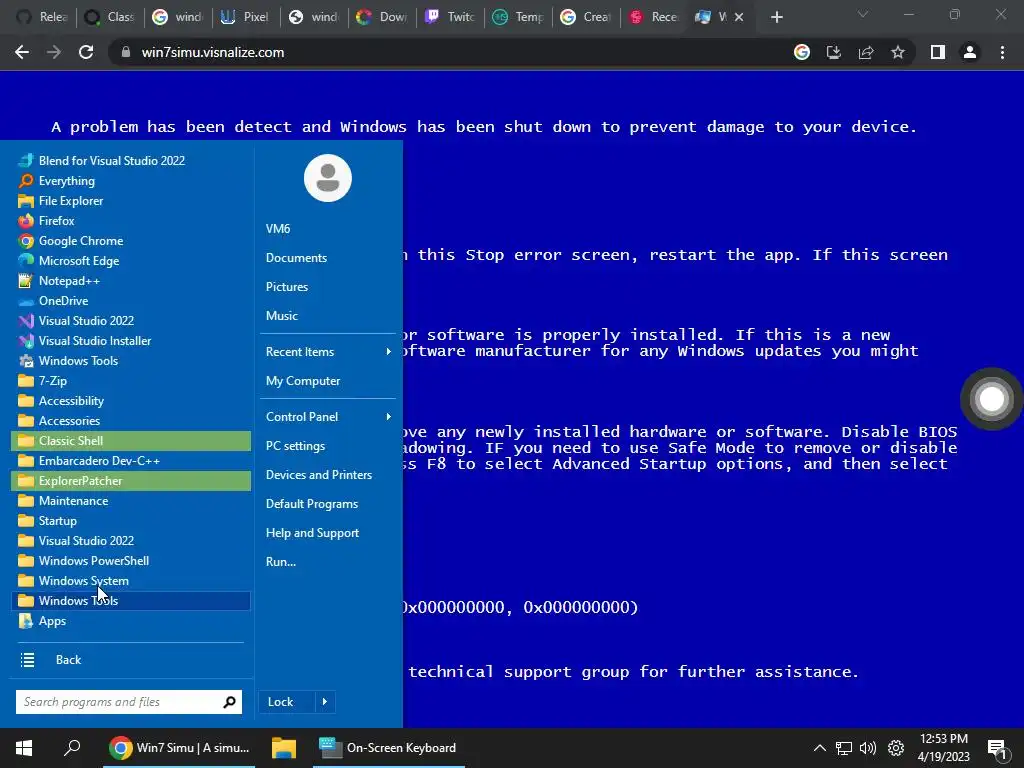This screenshot has width=1024, height=768.
Task: Open the Apps entry
Action: (x=131, y=621)
